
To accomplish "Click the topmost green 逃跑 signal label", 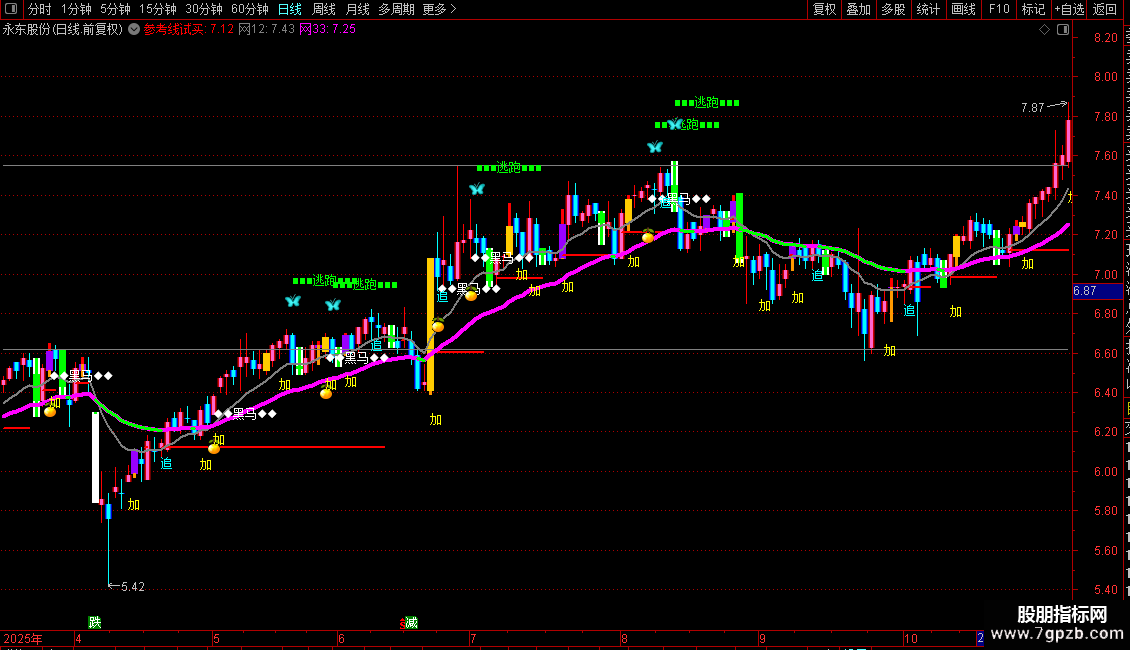I will [706, 102].
